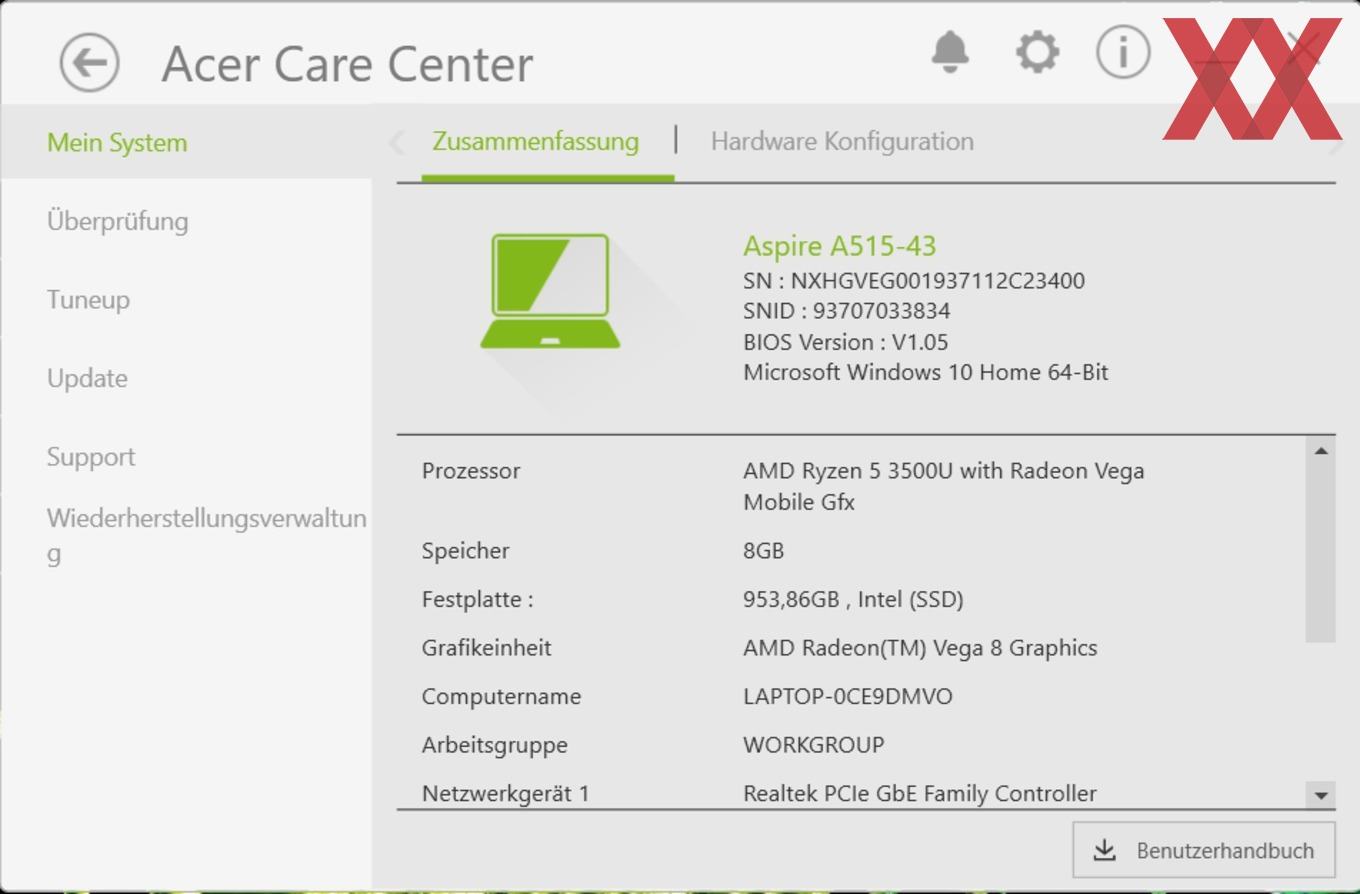This screenshot has height=894, width=1360.
Task: Select the LAPTOP-0CE9DMVO computer name
Action: tap(847, 696)
